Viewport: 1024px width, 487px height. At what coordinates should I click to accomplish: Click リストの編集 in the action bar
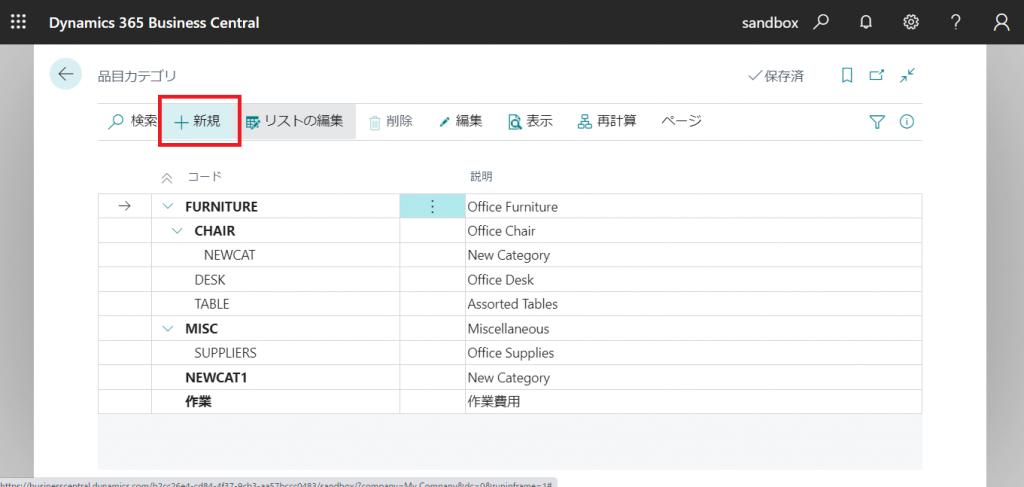click(x=294, y=121)
